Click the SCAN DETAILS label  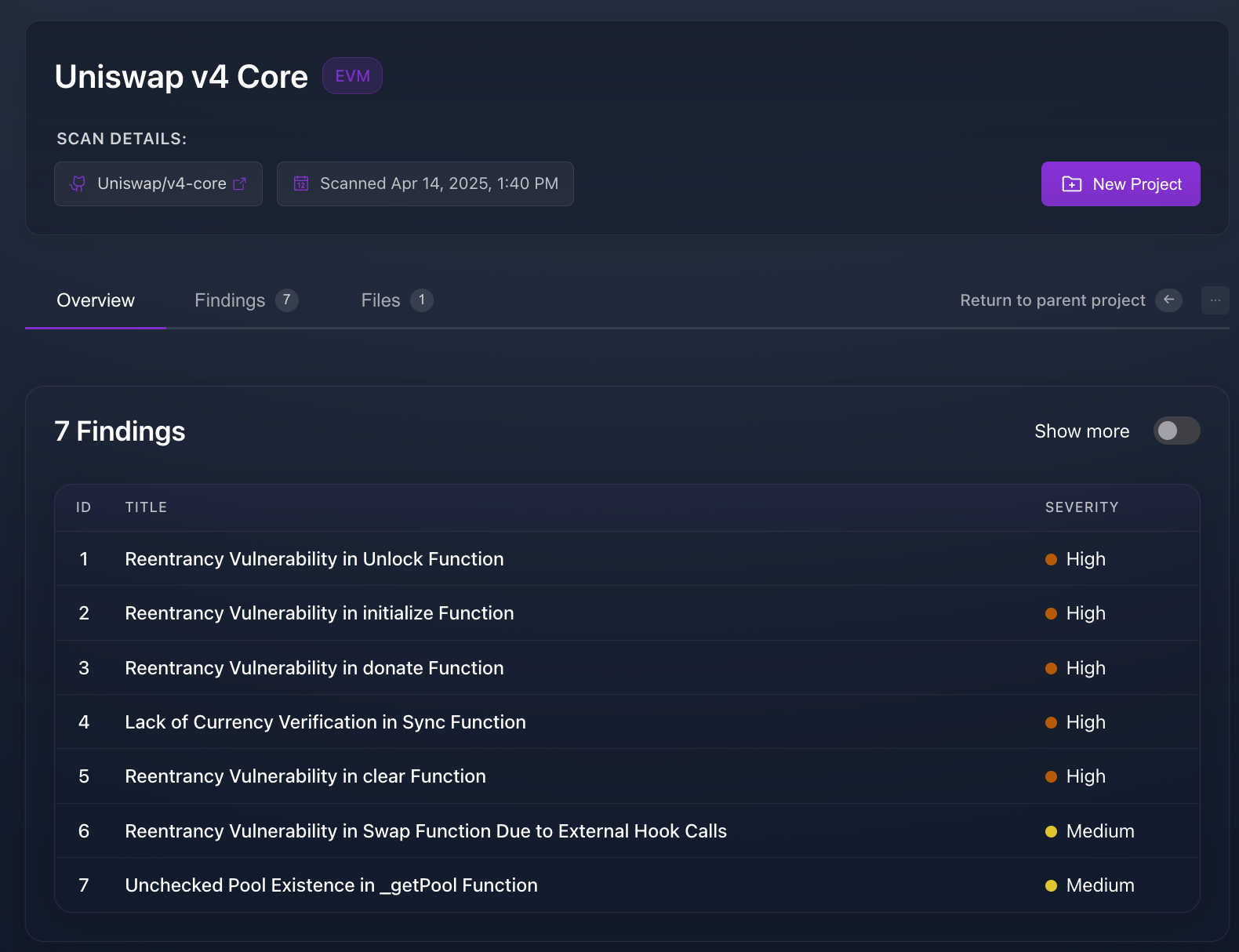coord(122,139)
